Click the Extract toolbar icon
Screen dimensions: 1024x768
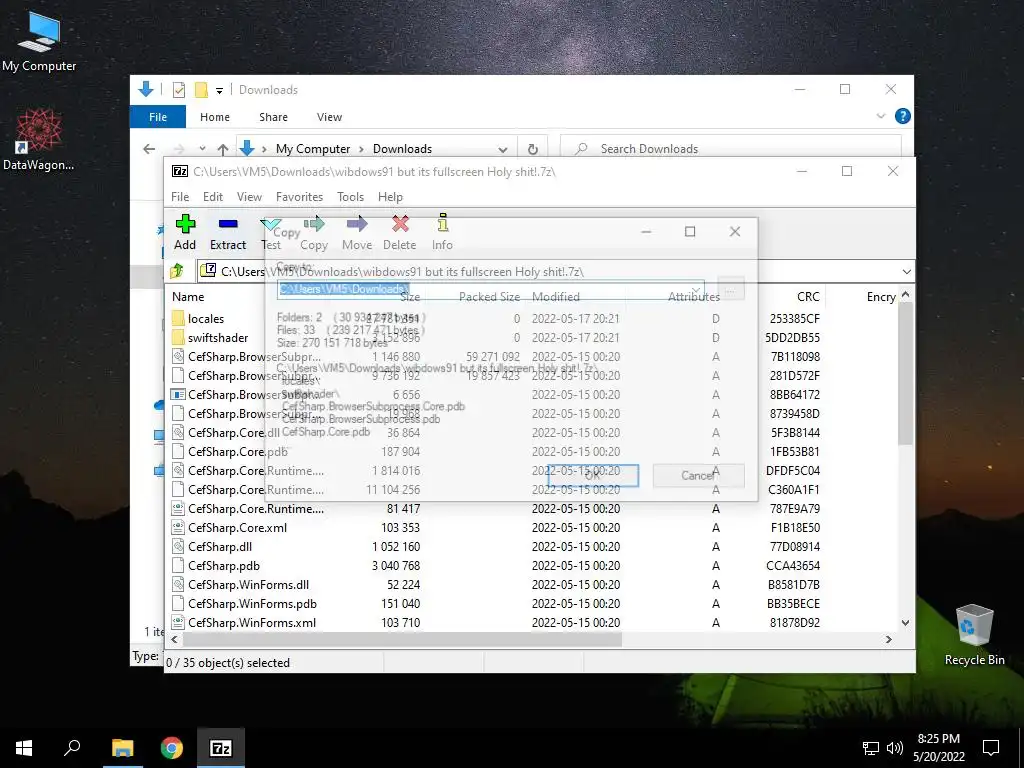(228, 232)
